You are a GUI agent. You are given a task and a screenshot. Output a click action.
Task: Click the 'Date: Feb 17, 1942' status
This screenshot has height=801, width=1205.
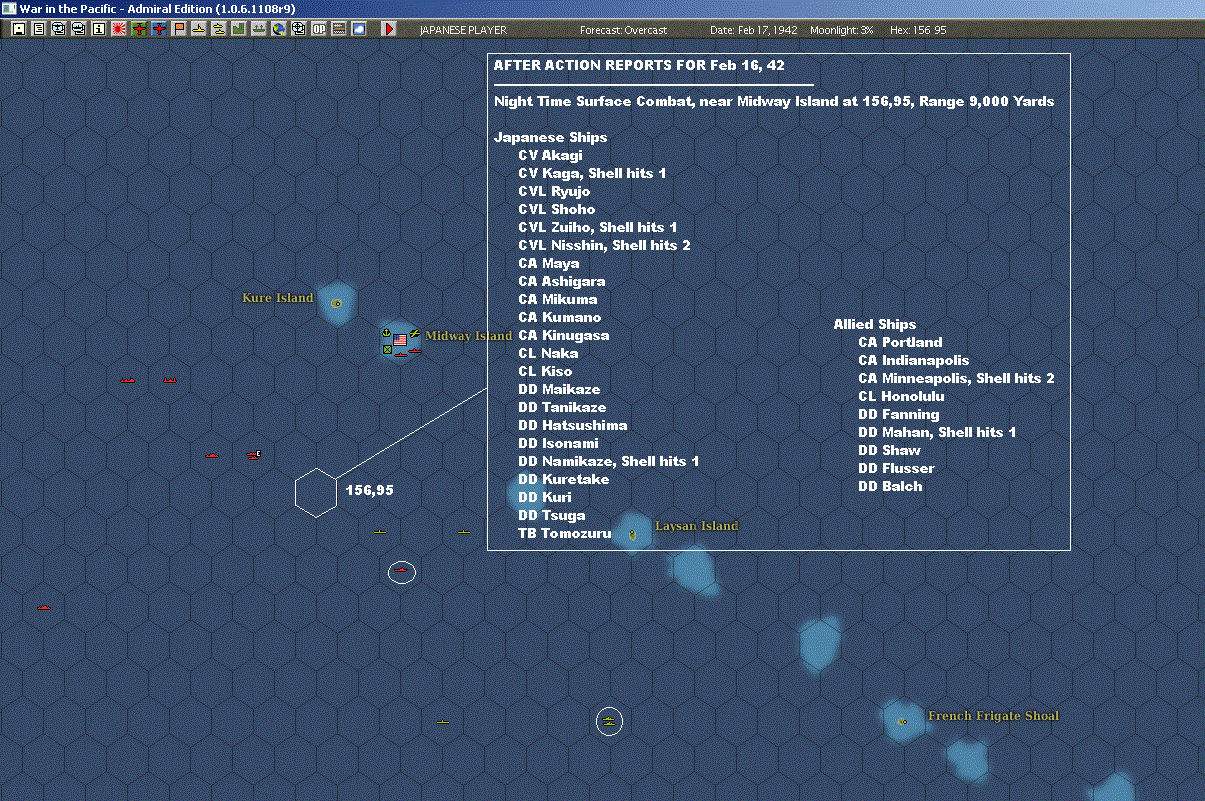(x=754, y=30)
